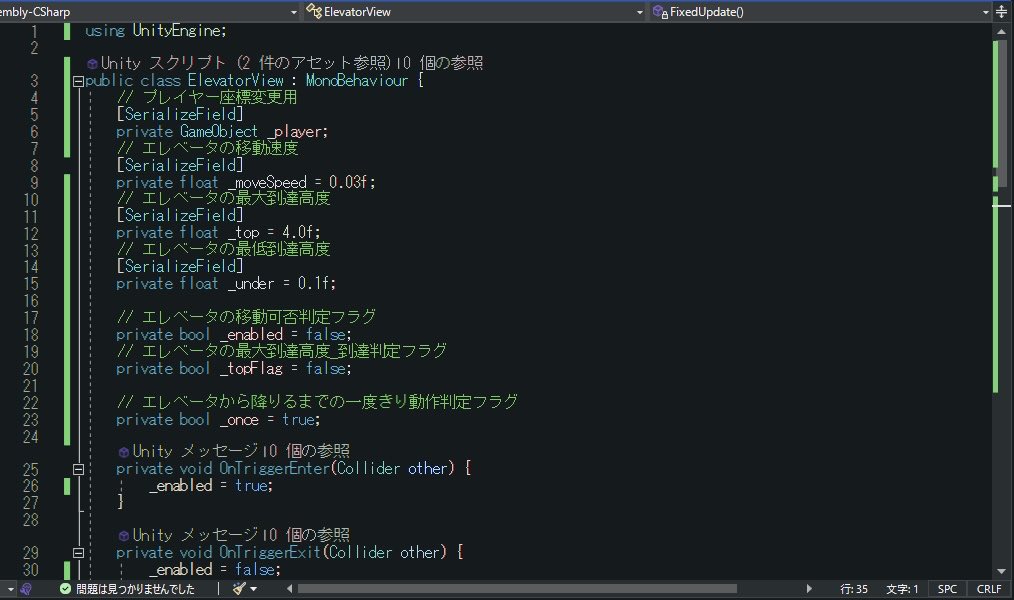Open 'Unity スクリプト (2 件のアセット参照)' CodeLens link

(x=246, y=63)
